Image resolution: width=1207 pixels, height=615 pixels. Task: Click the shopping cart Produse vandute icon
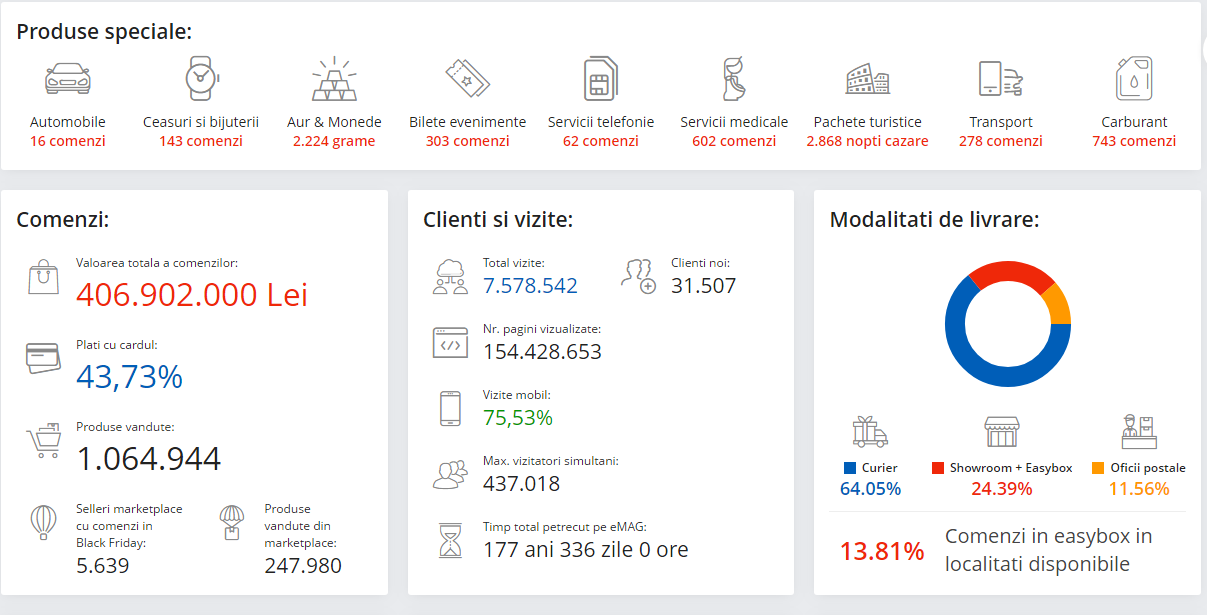tap(44, 440)
